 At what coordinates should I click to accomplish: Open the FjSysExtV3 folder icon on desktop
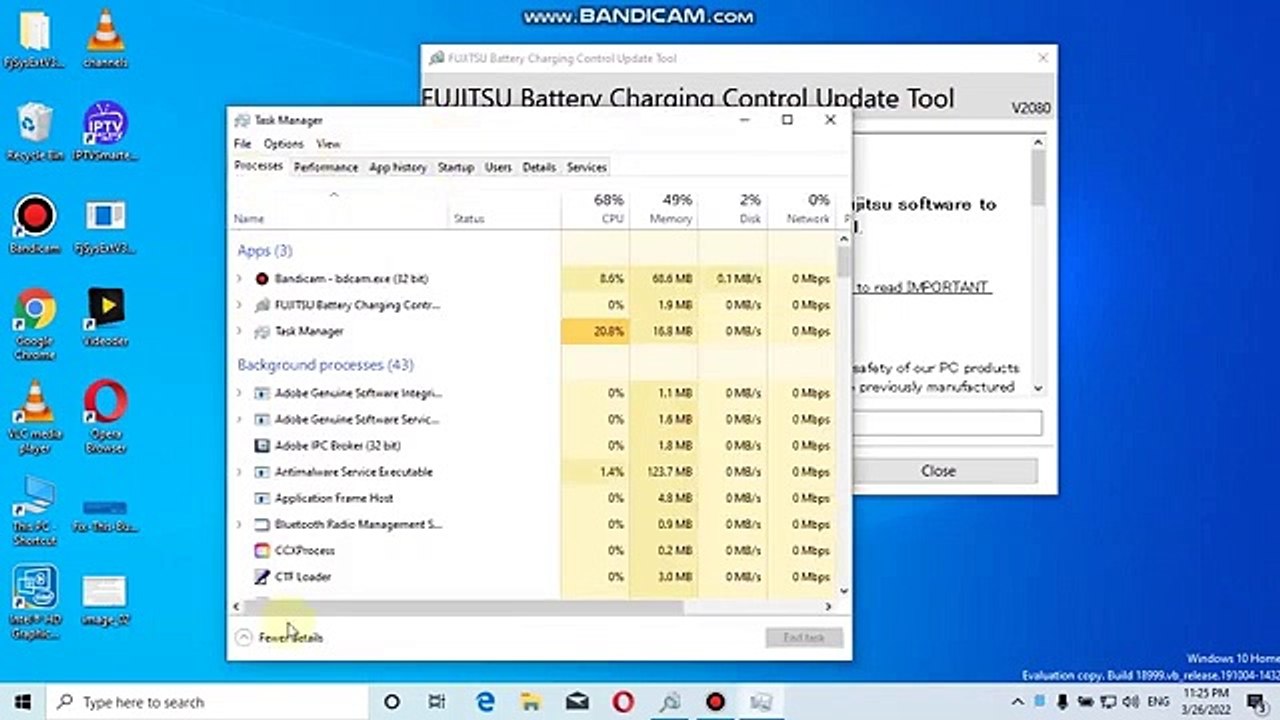pos(35,38)
